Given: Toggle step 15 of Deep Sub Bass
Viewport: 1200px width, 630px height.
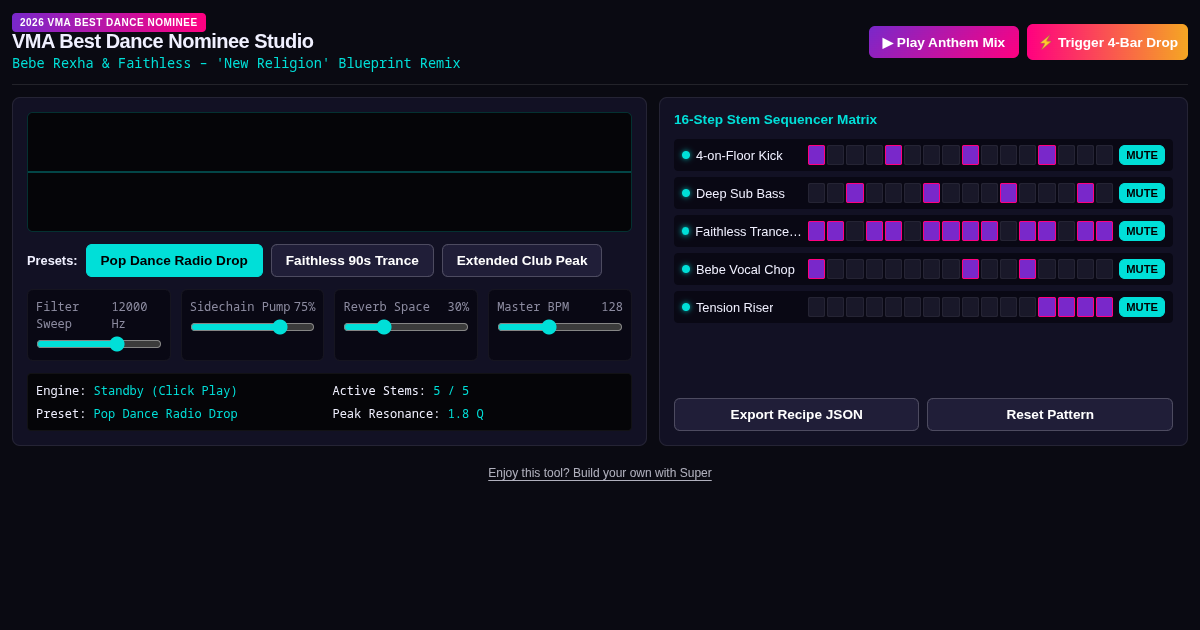Looking at the screenshot, I should 1086,193.
